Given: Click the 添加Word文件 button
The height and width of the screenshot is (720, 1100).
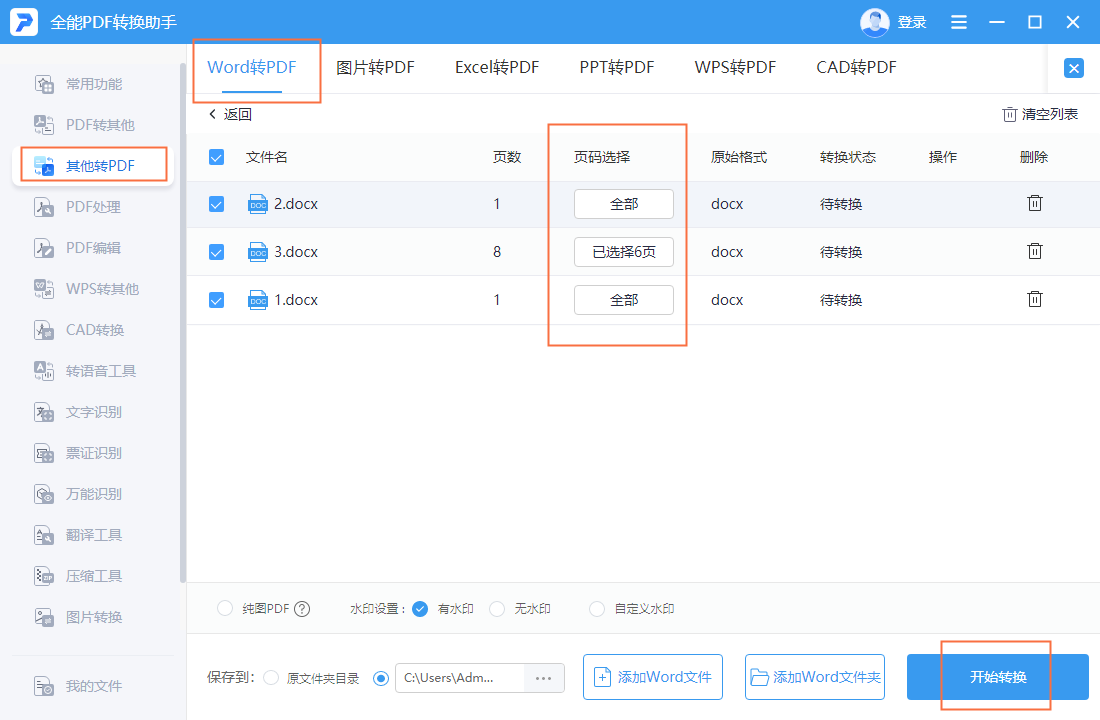Looking at the screenshot, I should 653,677.
